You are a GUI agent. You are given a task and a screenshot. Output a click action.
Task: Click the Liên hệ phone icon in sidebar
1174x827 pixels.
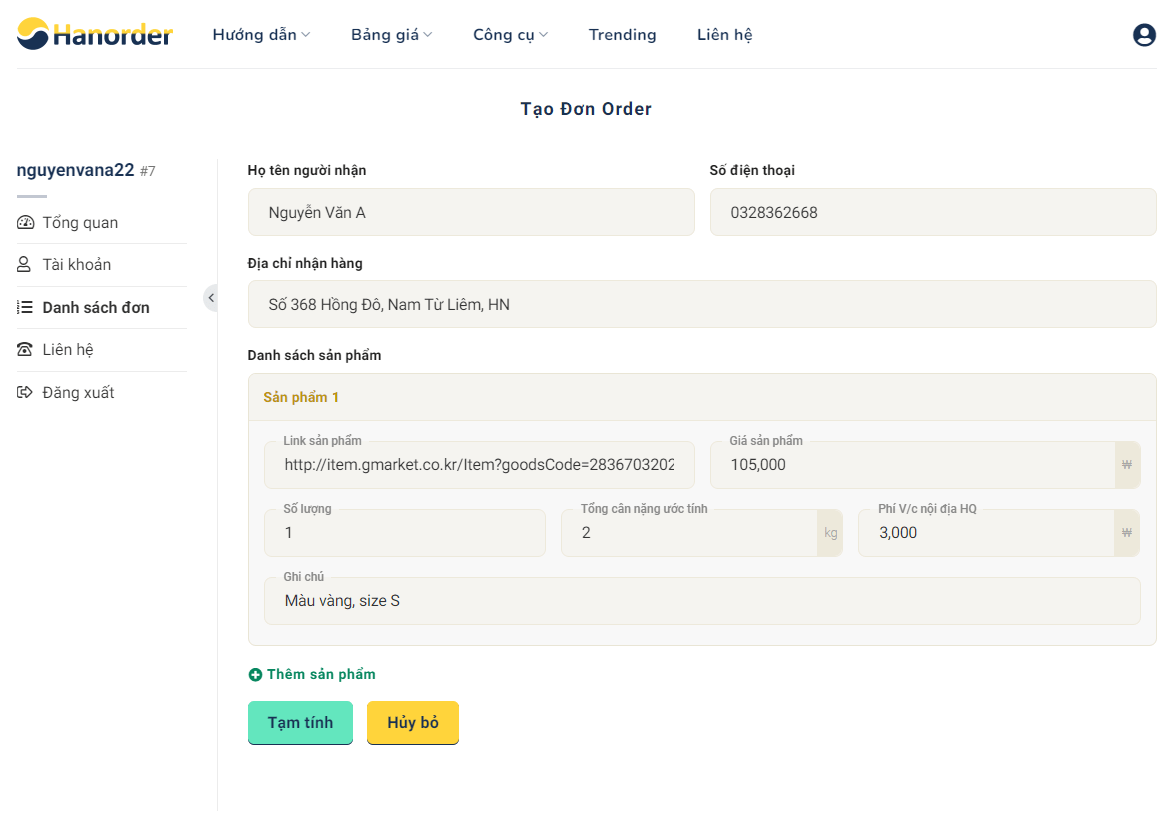24,349
